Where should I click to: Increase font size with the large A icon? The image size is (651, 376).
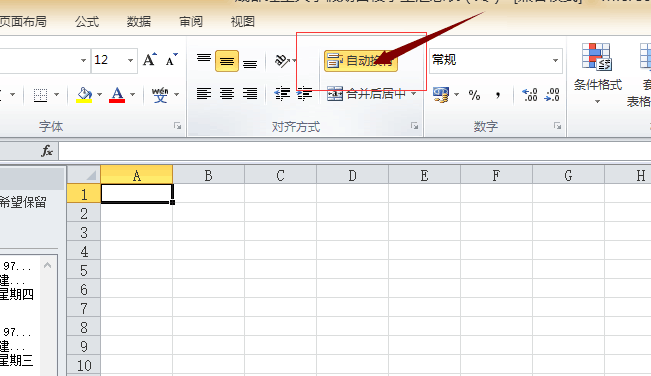point(150,60)
